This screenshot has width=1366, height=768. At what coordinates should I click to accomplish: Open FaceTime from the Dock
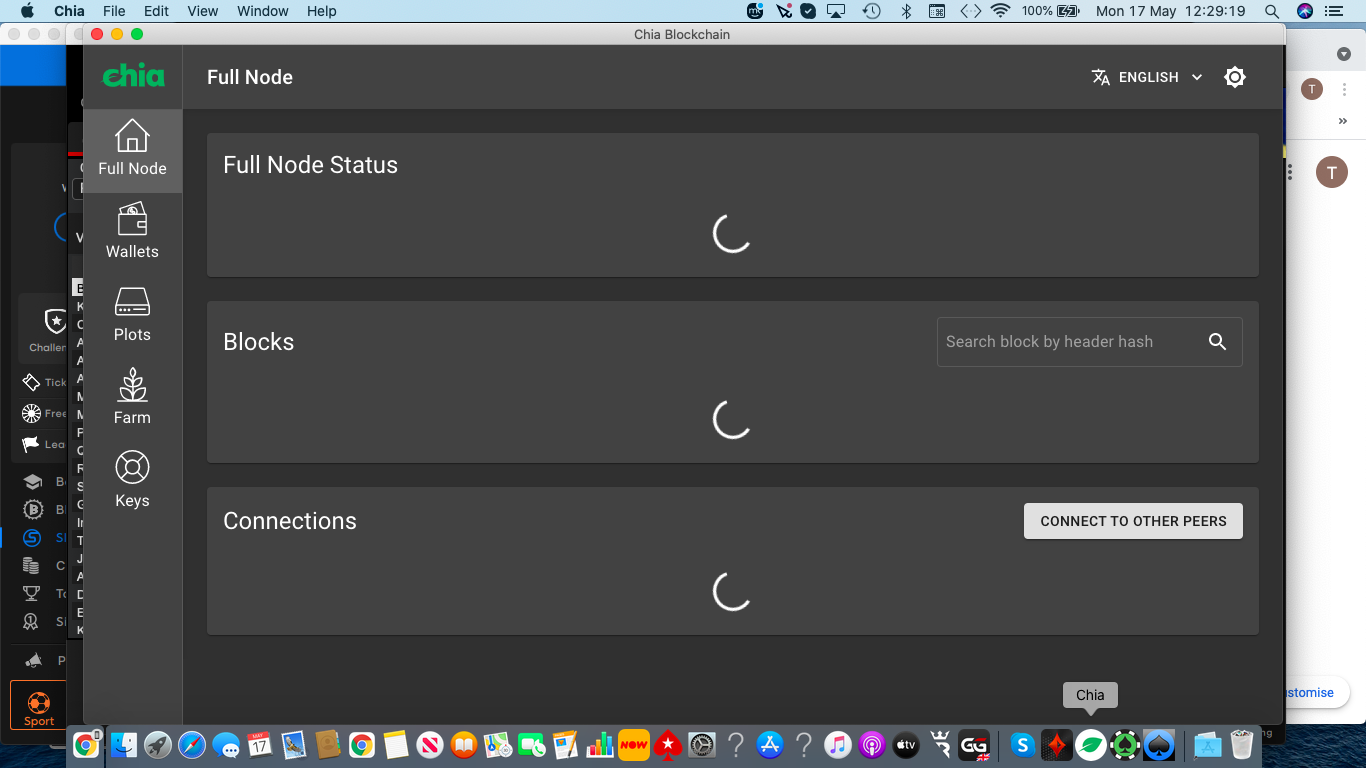pyautogui.click(x=532, y=745)
